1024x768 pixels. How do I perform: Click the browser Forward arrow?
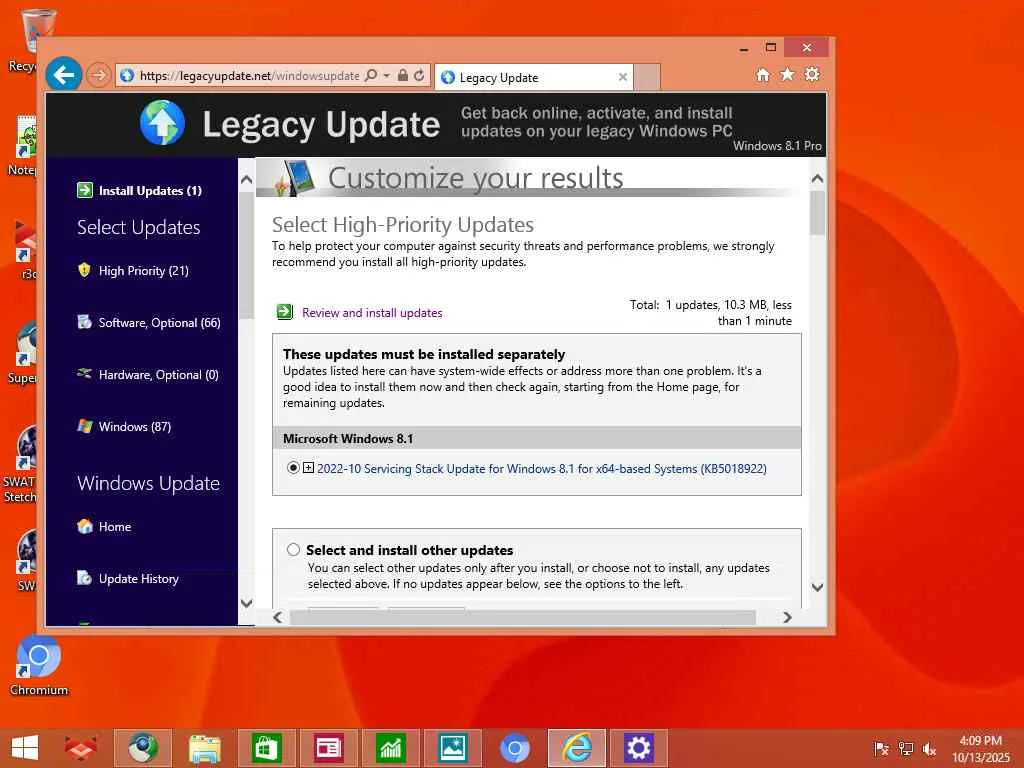click(99, 75)
